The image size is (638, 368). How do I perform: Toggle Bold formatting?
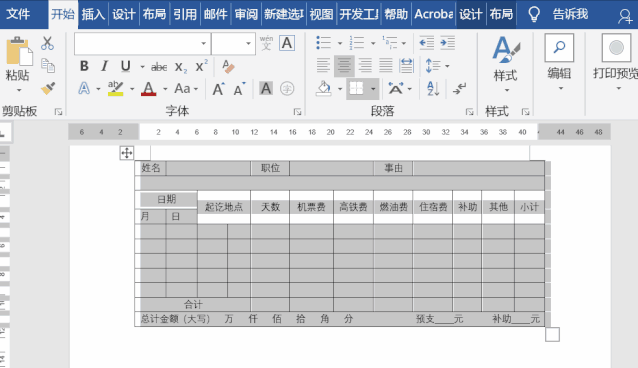[84, 66]
